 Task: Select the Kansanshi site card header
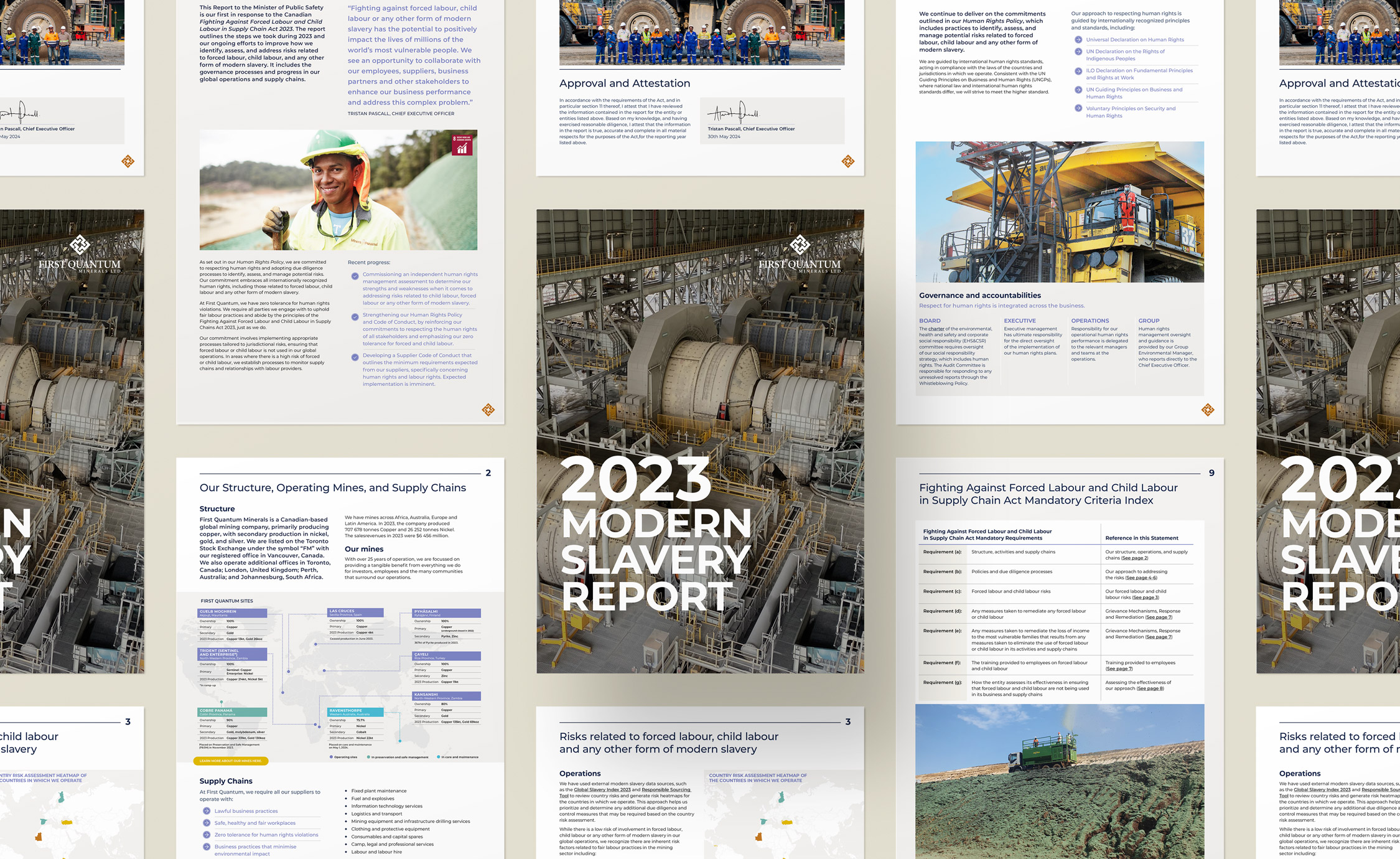[x=447, y=696]
